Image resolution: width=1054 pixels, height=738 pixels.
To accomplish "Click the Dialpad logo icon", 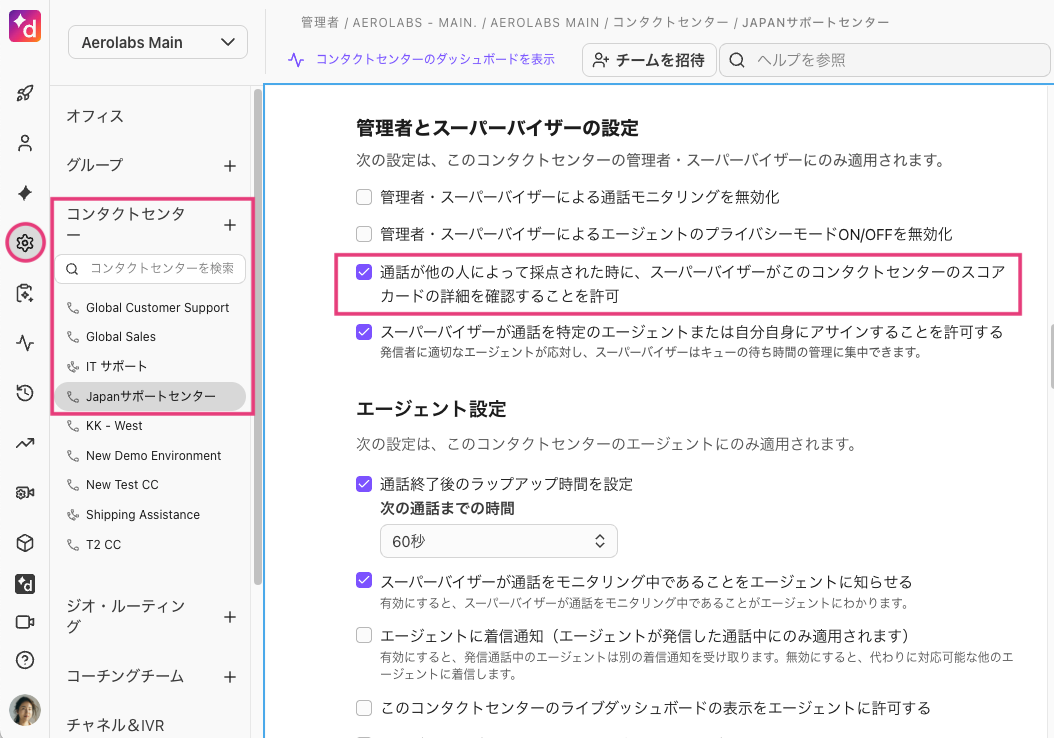I will pos(25,26).
